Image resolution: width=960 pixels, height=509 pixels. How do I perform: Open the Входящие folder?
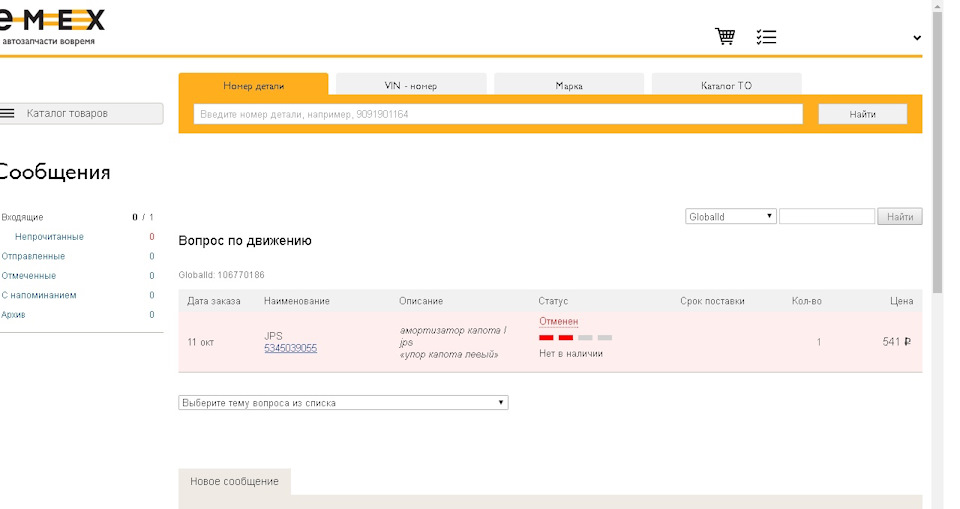pyautogui.click(x=23, y=217)
